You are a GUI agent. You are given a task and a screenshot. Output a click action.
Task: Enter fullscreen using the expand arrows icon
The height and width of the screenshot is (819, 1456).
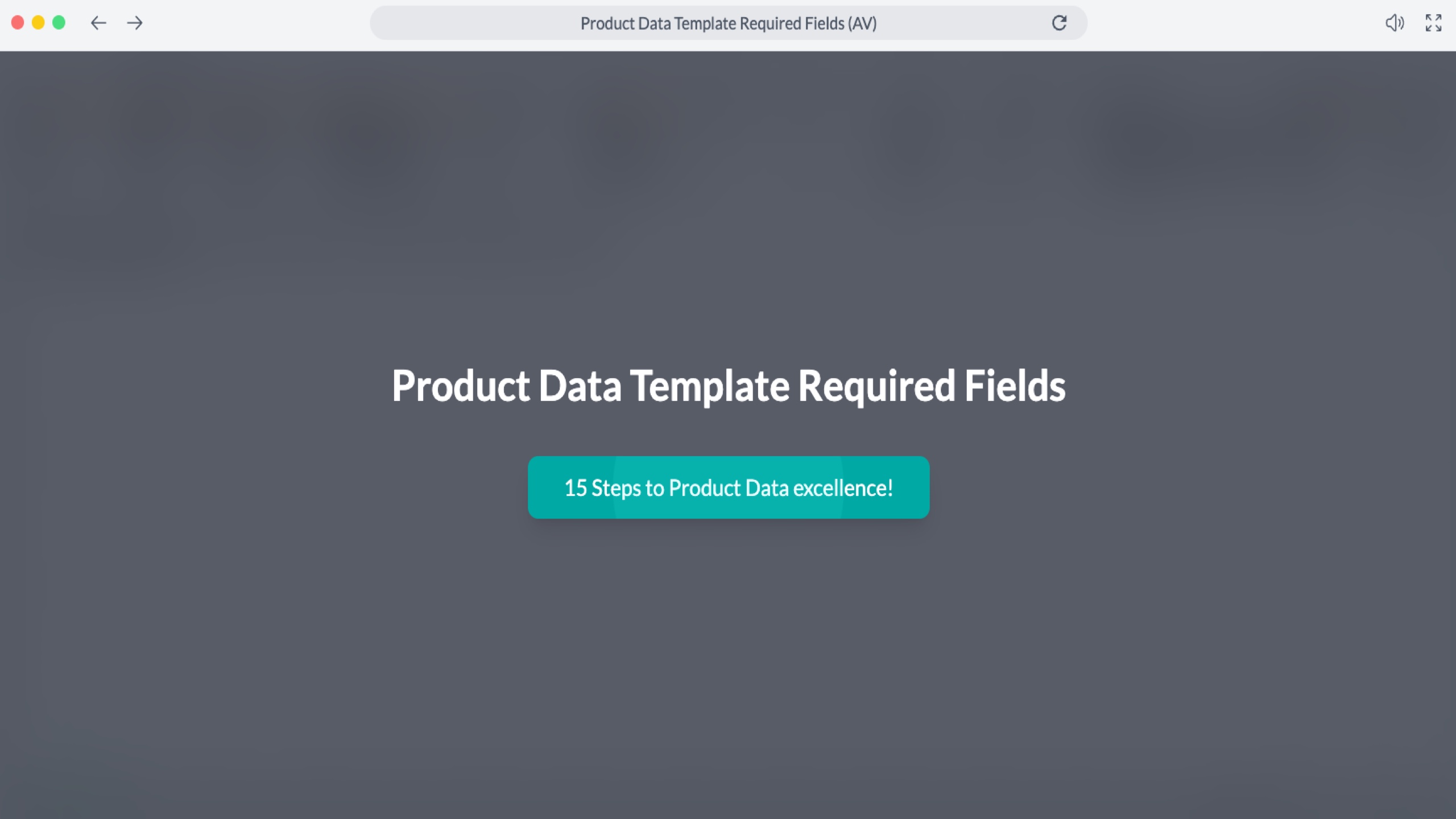coord(1434,23)
